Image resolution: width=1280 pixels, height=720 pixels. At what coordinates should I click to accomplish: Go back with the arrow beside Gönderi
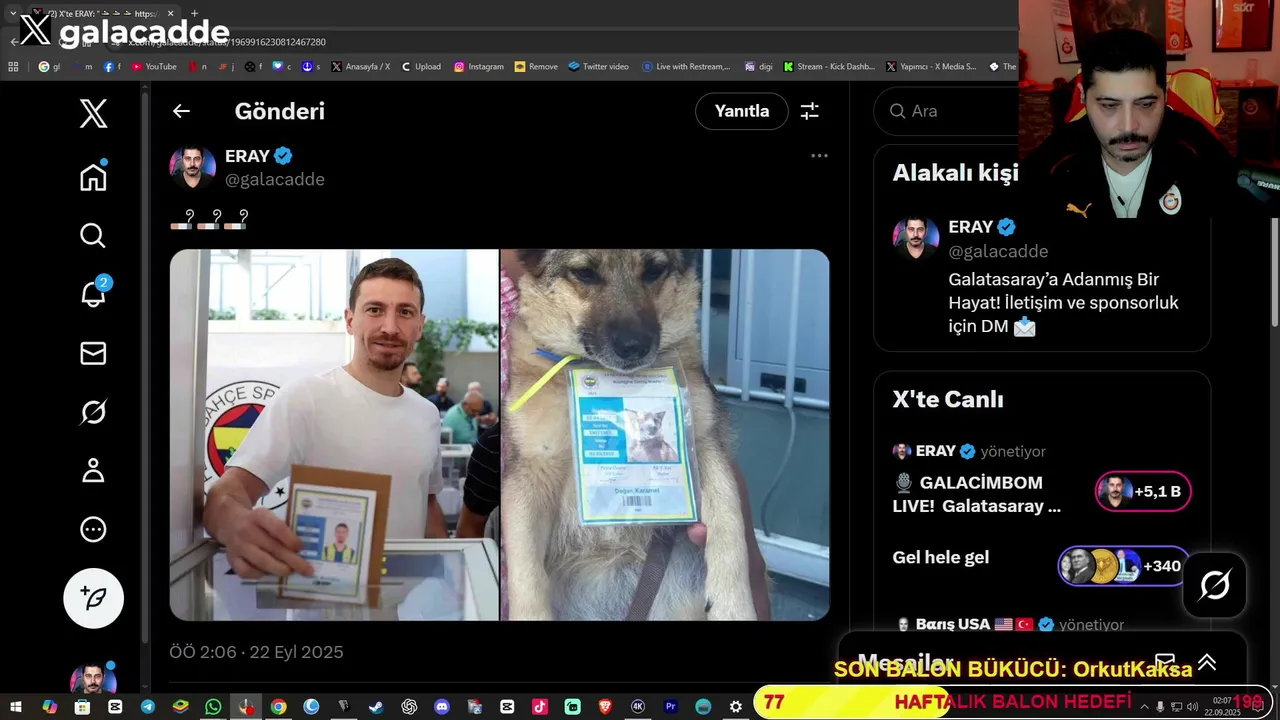pos(181,111)
